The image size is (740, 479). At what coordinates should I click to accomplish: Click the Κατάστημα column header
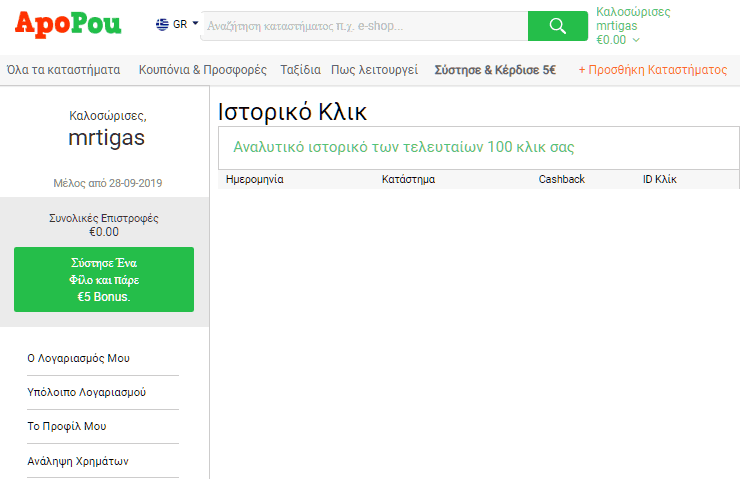[408, 179]
